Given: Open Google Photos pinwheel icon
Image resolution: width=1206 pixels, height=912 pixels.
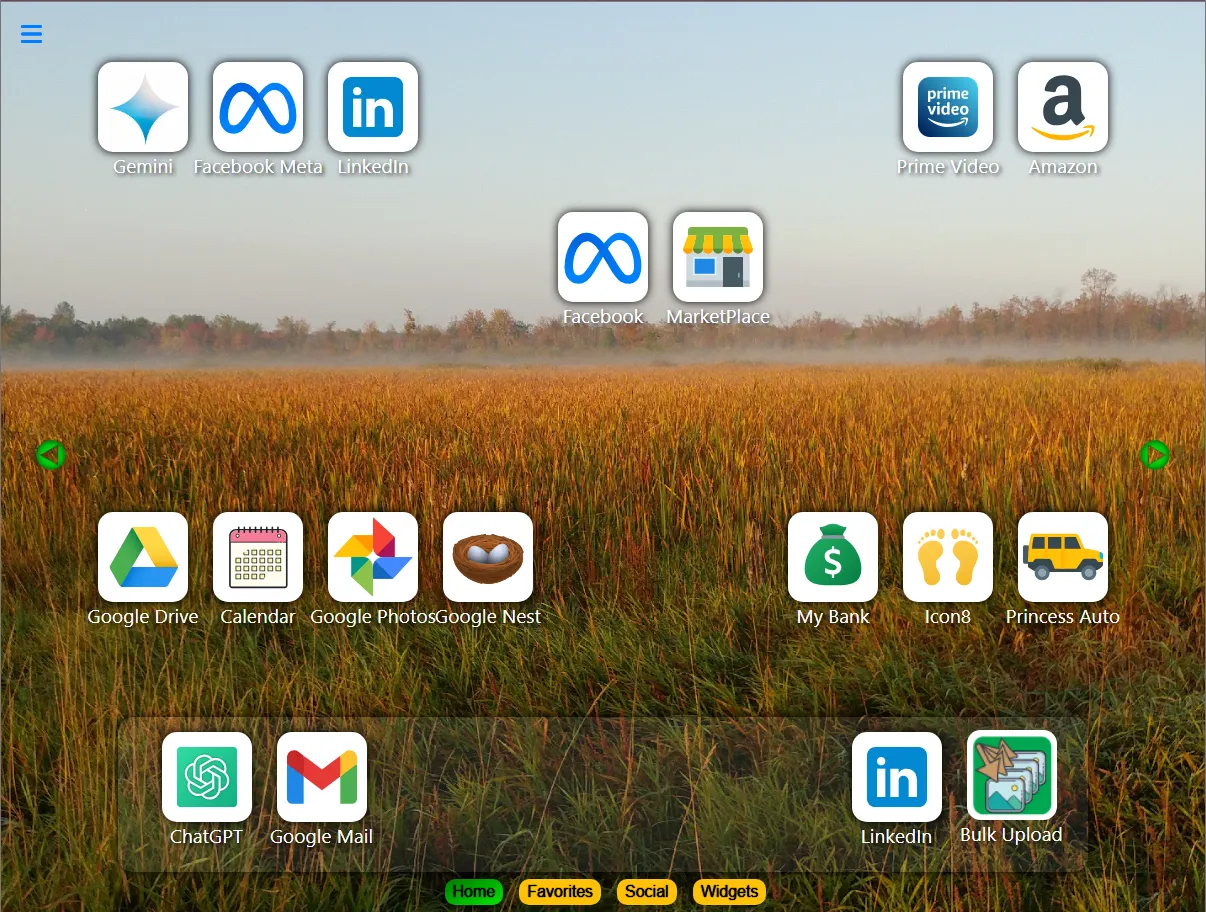Looking at the screenshot, I should pyautogui.click(x=373, y=557).
